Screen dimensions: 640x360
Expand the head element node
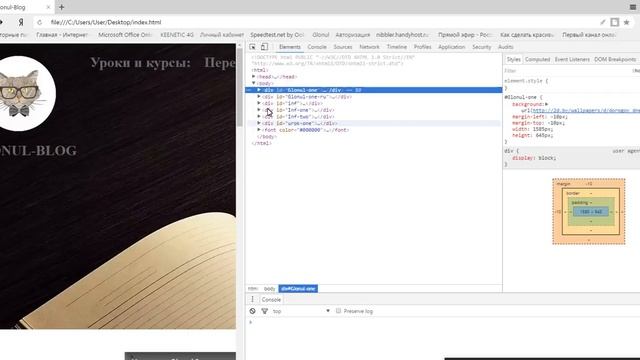click(254, 77)
